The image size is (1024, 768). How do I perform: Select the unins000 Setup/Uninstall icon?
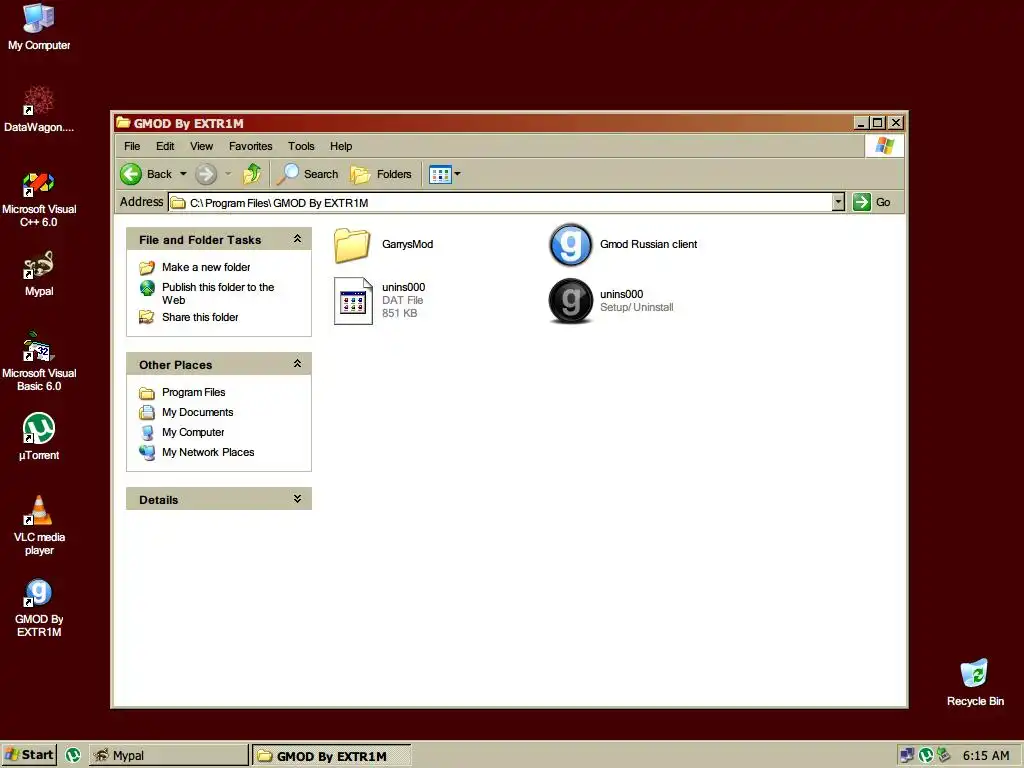pyautogui.click(x=570, y=300)
